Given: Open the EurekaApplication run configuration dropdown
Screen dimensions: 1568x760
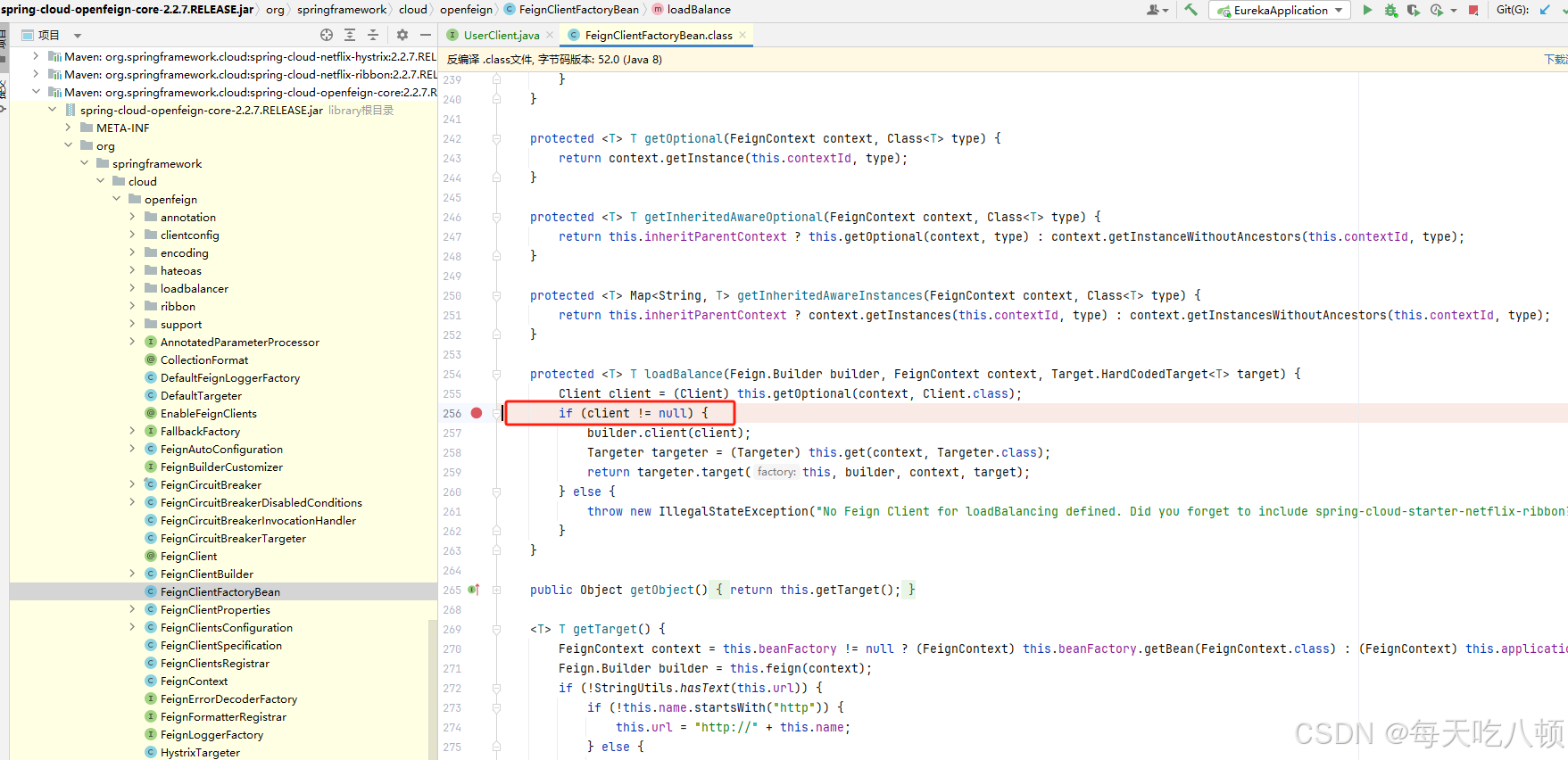Looking at the screenshot, I should click(1280, 10).
